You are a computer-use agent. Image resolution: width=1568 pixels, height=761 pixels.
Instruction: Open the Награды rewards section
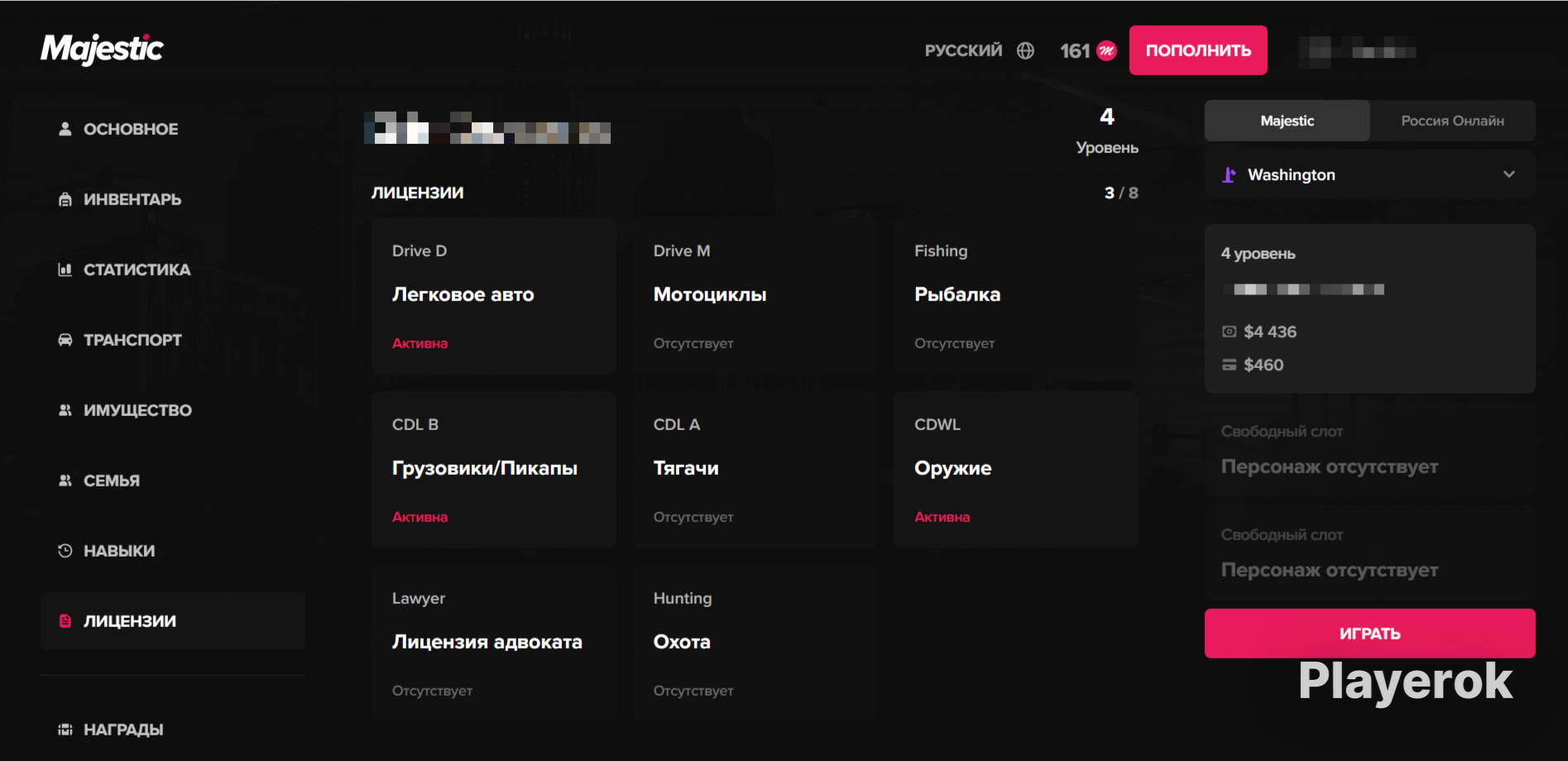pyautogui.click(x=111, y=730)
